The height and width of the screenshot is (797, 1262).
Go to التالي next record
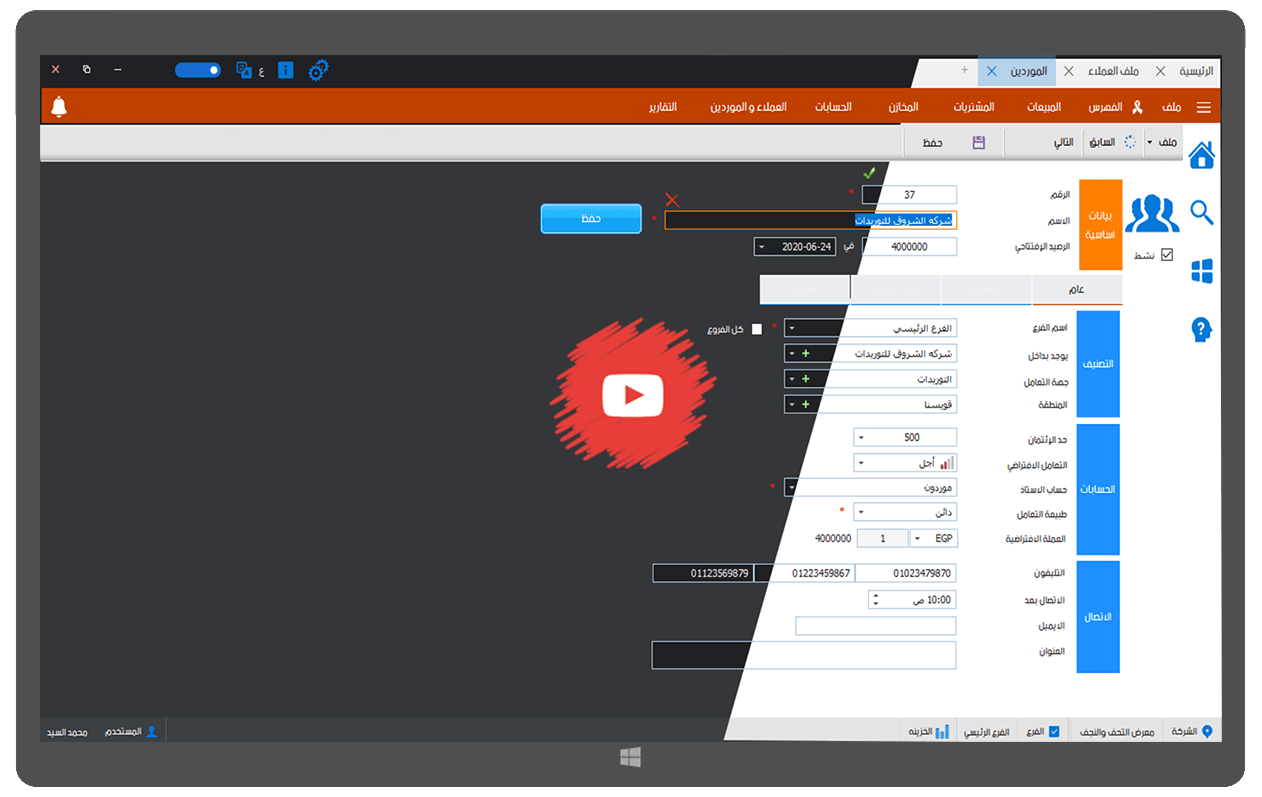[1063, 143]
